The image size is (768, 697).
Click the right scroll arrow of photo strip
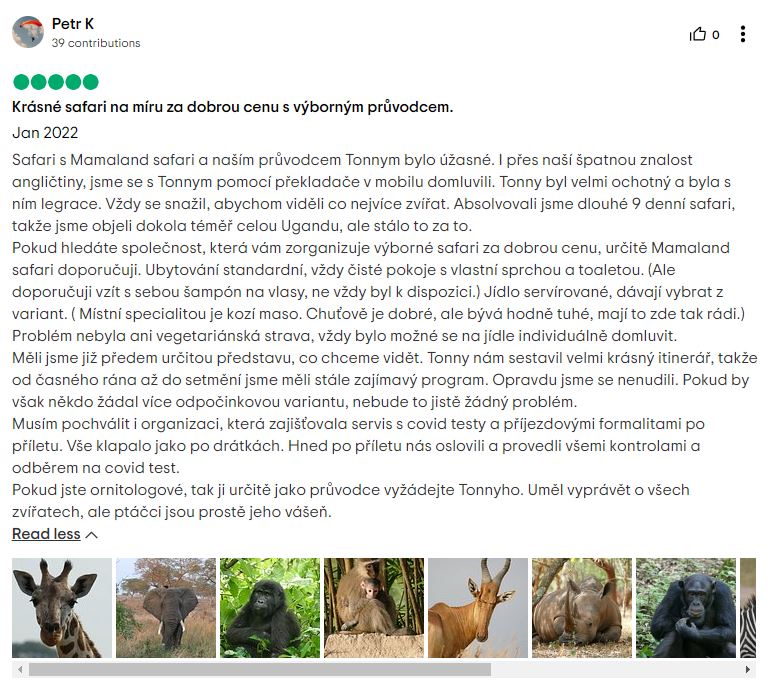[748, 669]
